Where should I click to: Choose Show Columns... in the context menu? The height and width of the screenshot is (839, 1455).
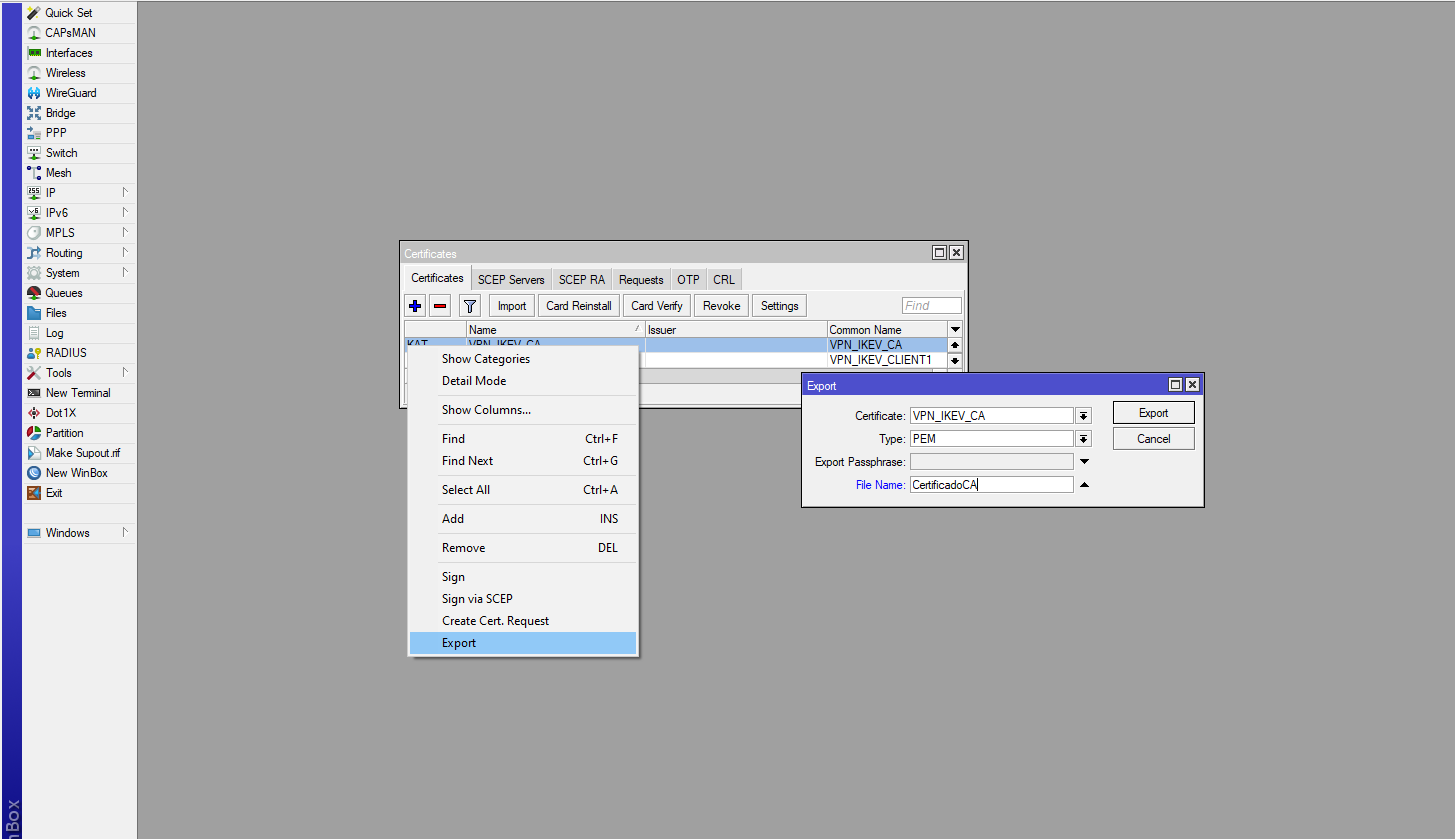[523, 410]
